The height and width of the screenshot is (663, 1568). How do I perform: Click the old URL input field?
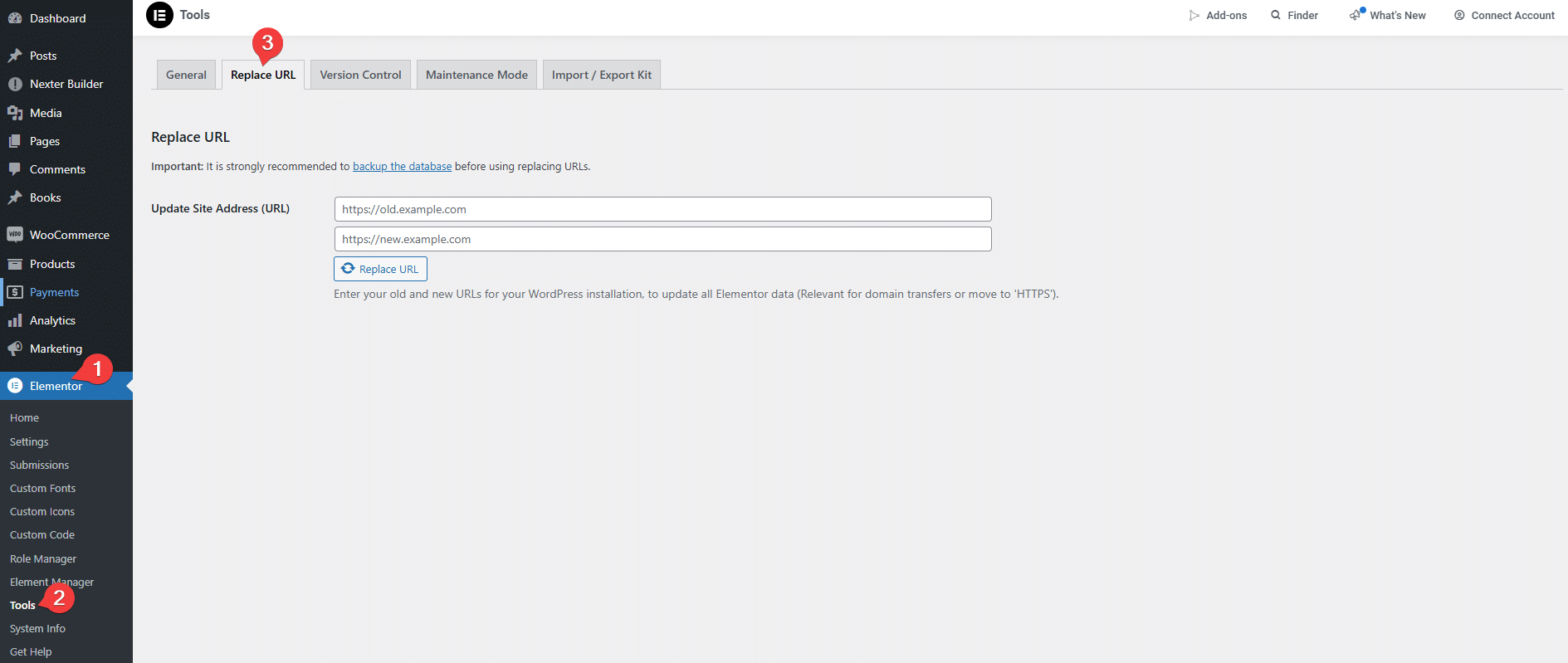(x=662, y=209)
